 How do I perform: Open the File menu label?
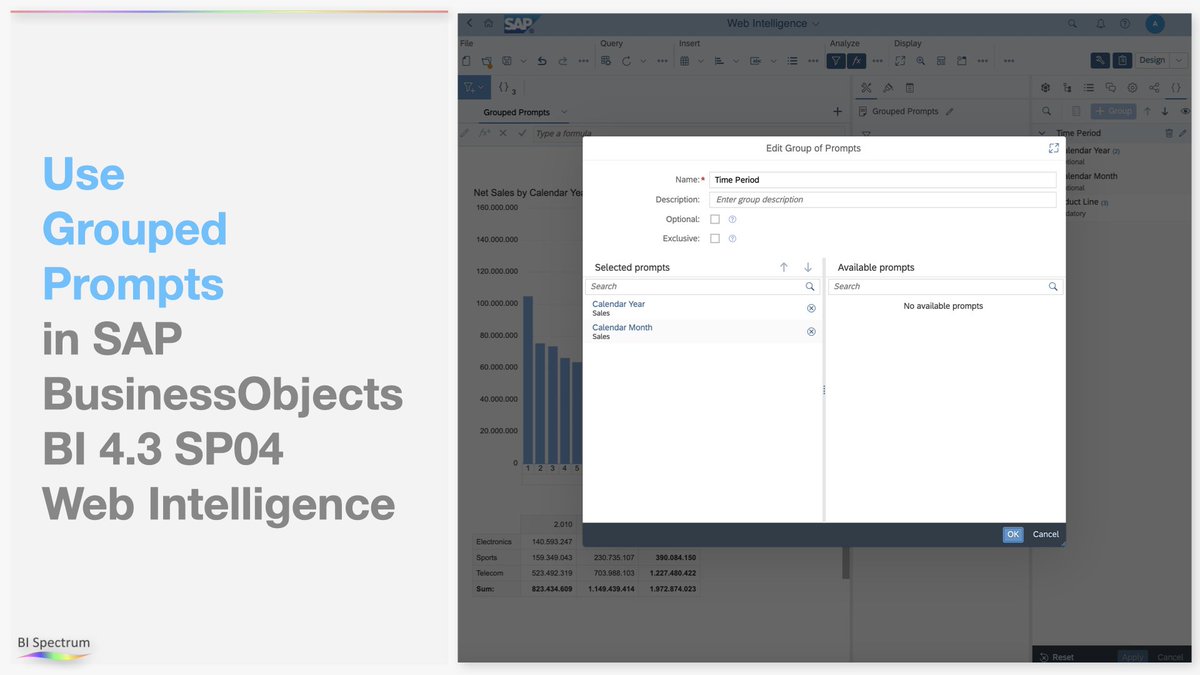click(x=466, y=43)
